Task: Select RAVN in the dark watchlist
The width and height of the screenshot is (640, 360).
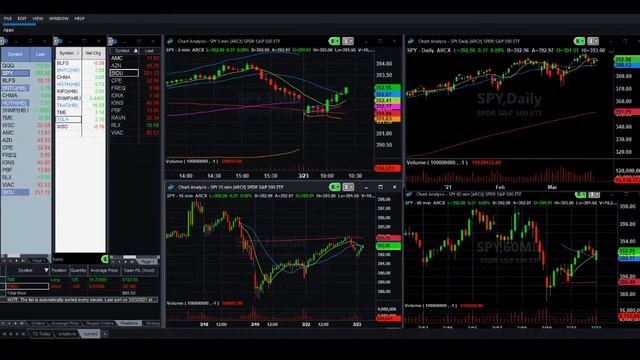Action: pyautogui.click(x=134, y=118)
